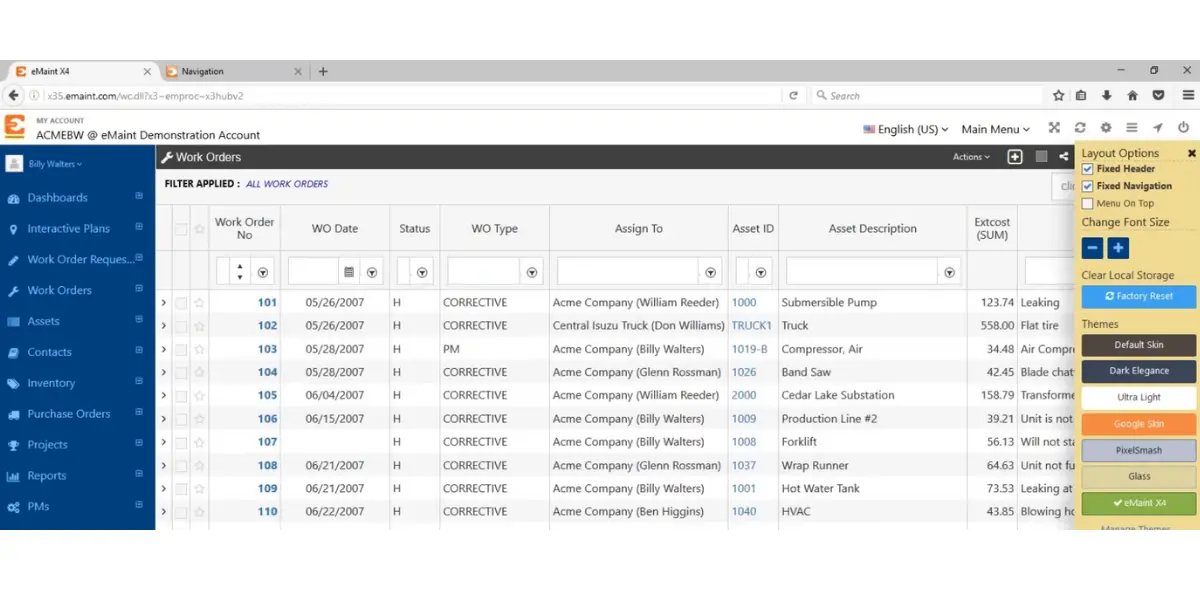
Task: Enable the Menu On Top checkbox
Action: point(1088,203)
